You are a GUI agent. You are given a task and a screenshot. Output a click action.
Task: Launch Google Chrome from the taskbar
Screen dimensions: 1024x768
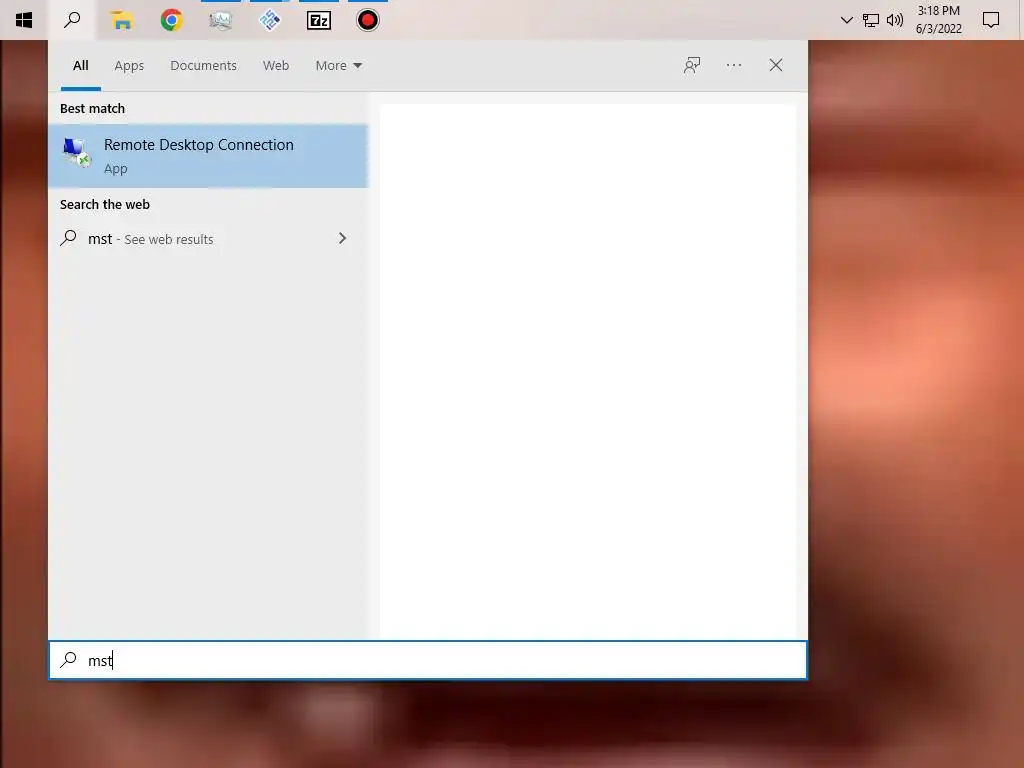click(x=171, y=20)
